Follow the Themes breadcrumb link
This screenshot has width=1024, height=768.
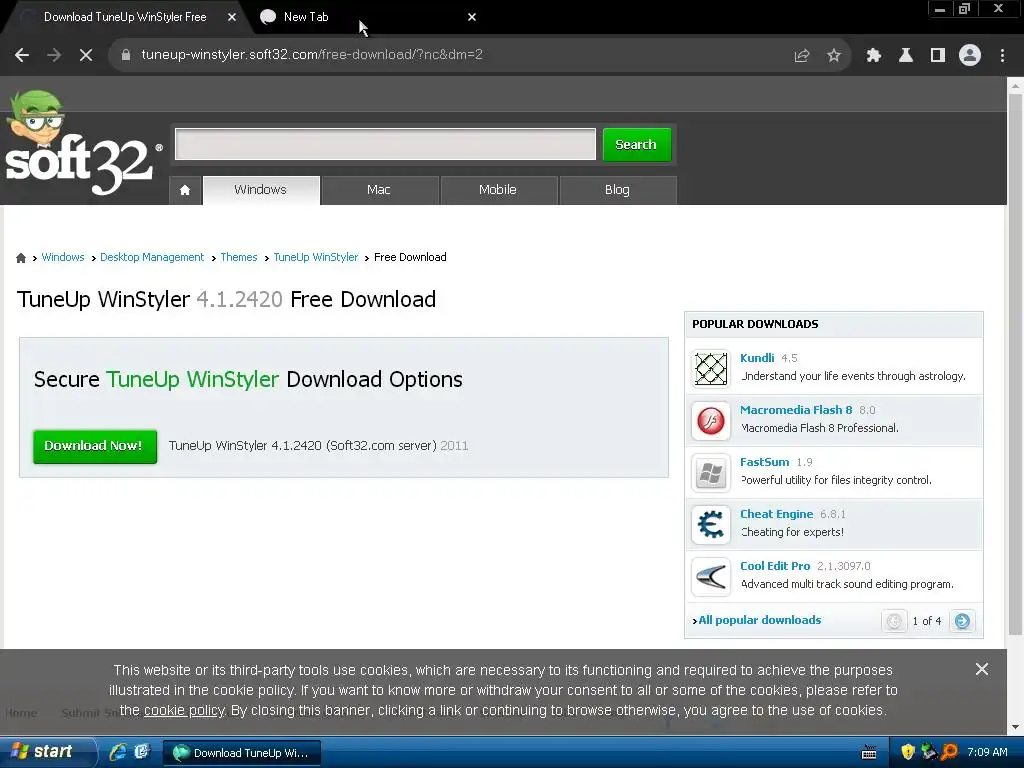[x=238, y=257]
